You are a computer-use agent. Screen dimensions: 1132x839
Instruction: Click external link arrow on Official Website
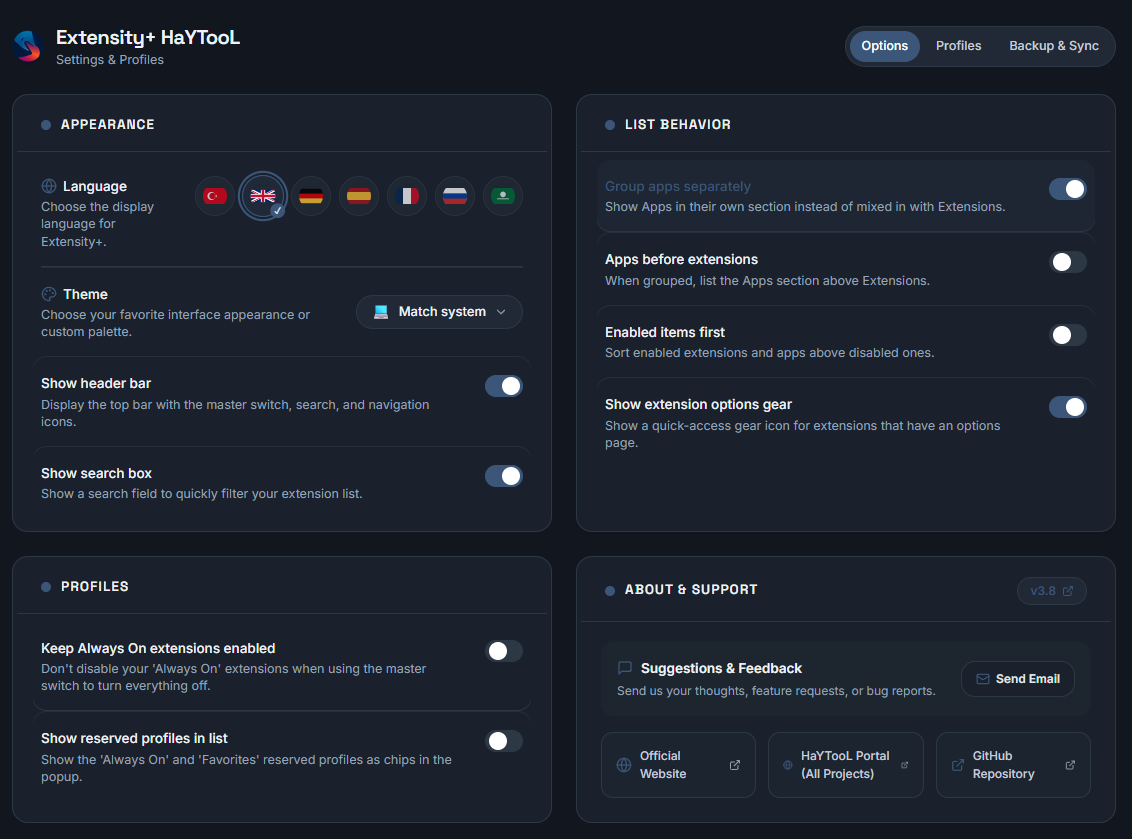click(735, 765)
